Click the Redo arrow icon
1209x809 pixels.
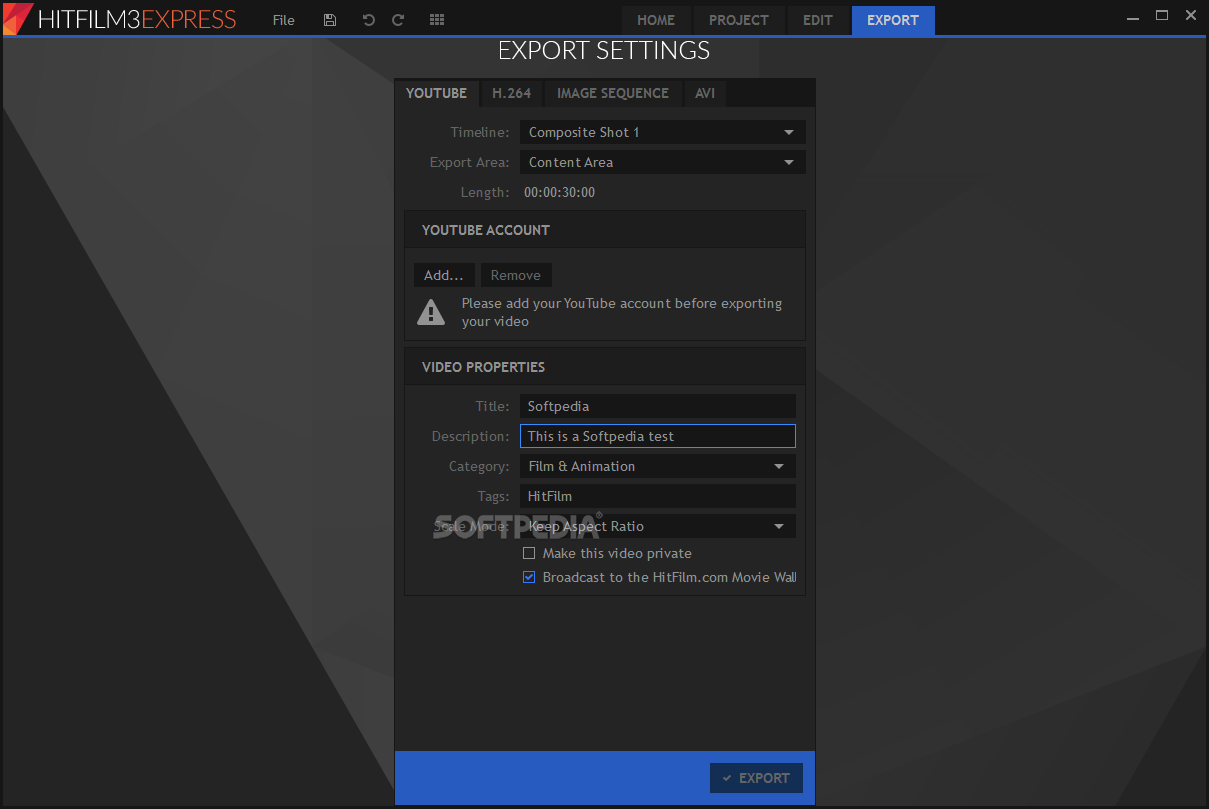point(398,20)
